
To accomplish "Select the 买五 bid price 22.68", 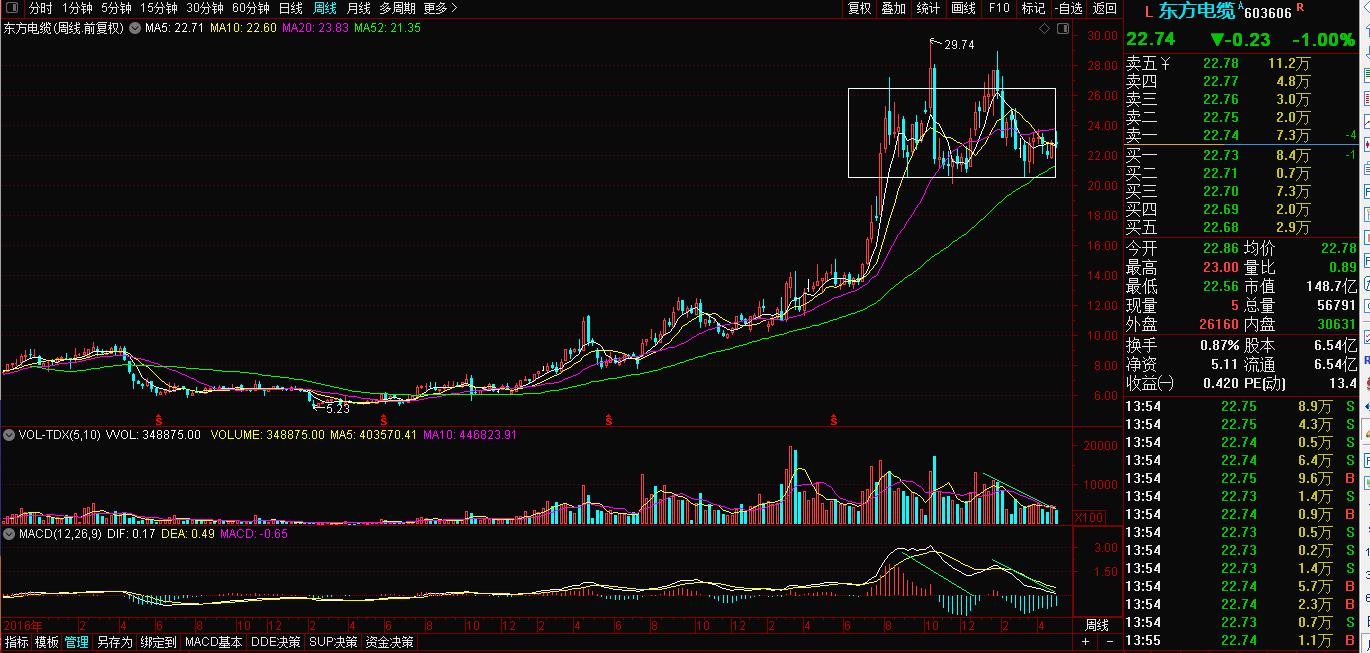I will 1220,227.
